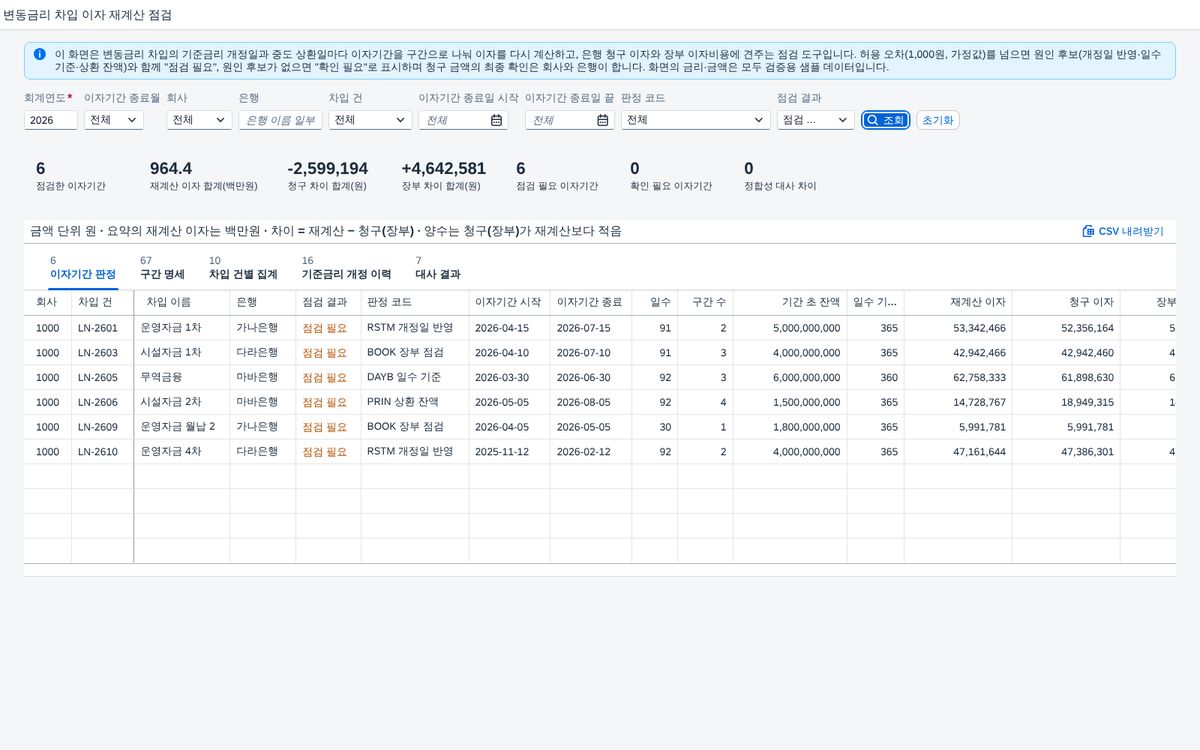The image size is (1200, 750).
Task: Open calendar picker for 이자기간 종료일 시작
Action: point(496,120)
